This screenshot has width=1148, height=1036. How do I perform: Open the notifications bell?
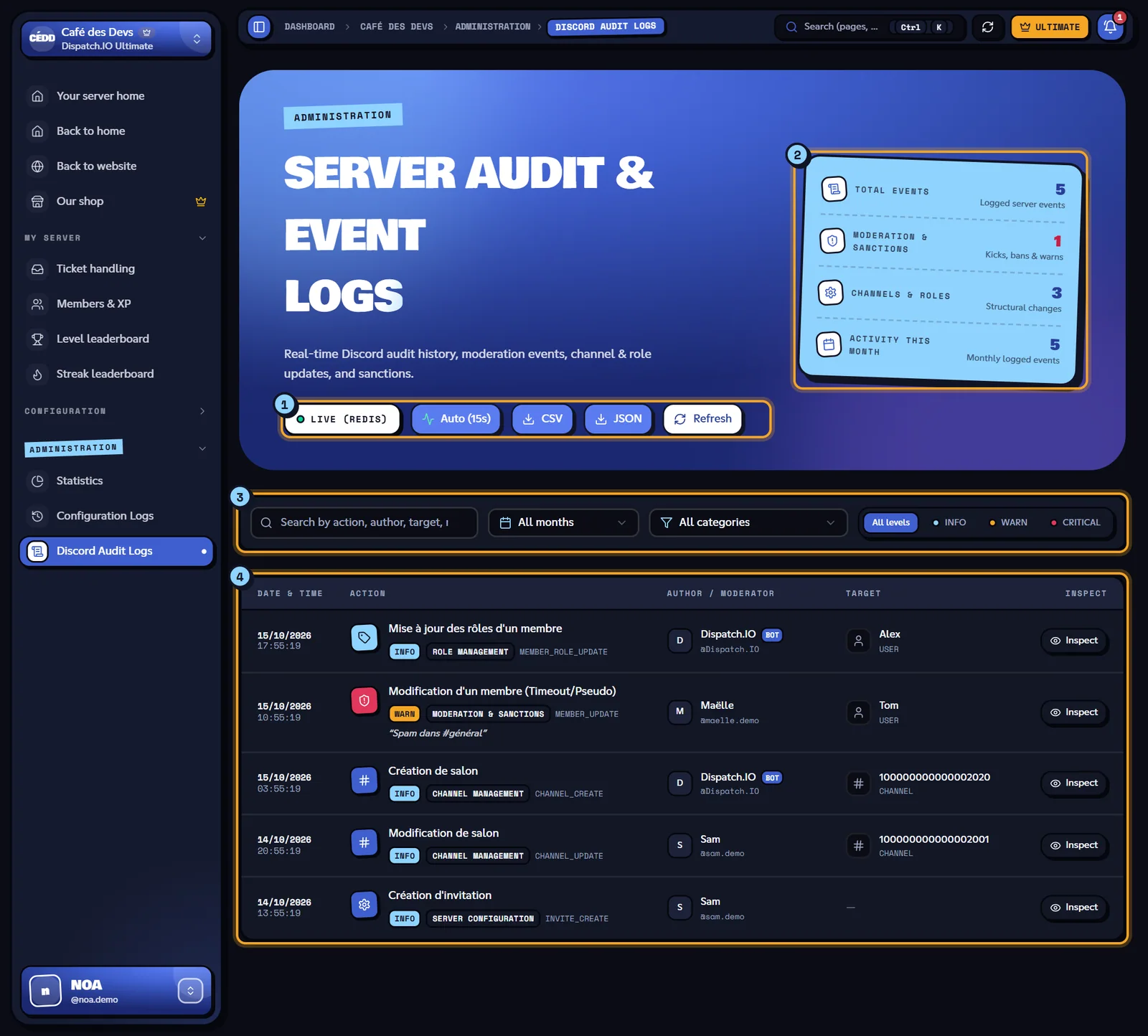(x=1109, y=27)
